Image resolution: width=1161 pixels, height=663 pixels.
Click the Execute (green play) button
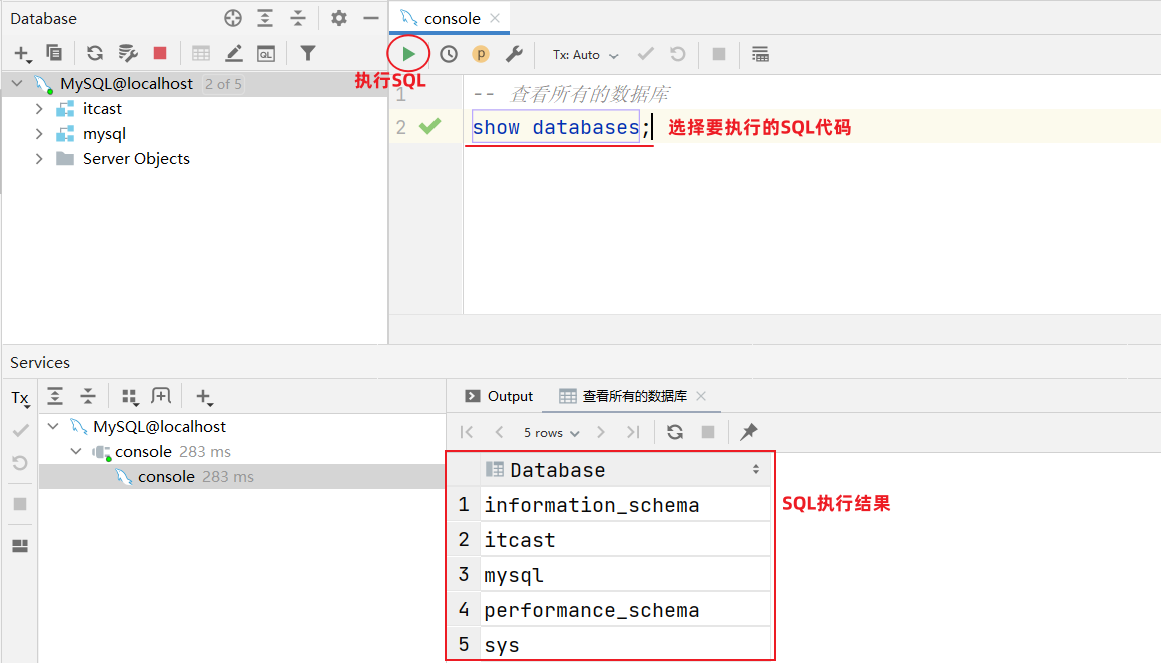point(408,54)
